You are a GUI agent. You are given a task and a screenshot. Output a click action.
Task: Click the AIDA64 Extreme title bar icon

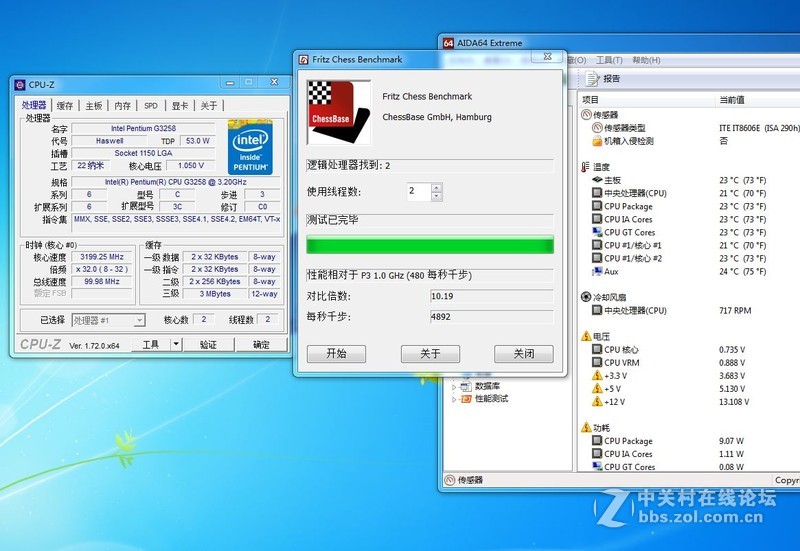pyautogui.click(x=448, y=43)
